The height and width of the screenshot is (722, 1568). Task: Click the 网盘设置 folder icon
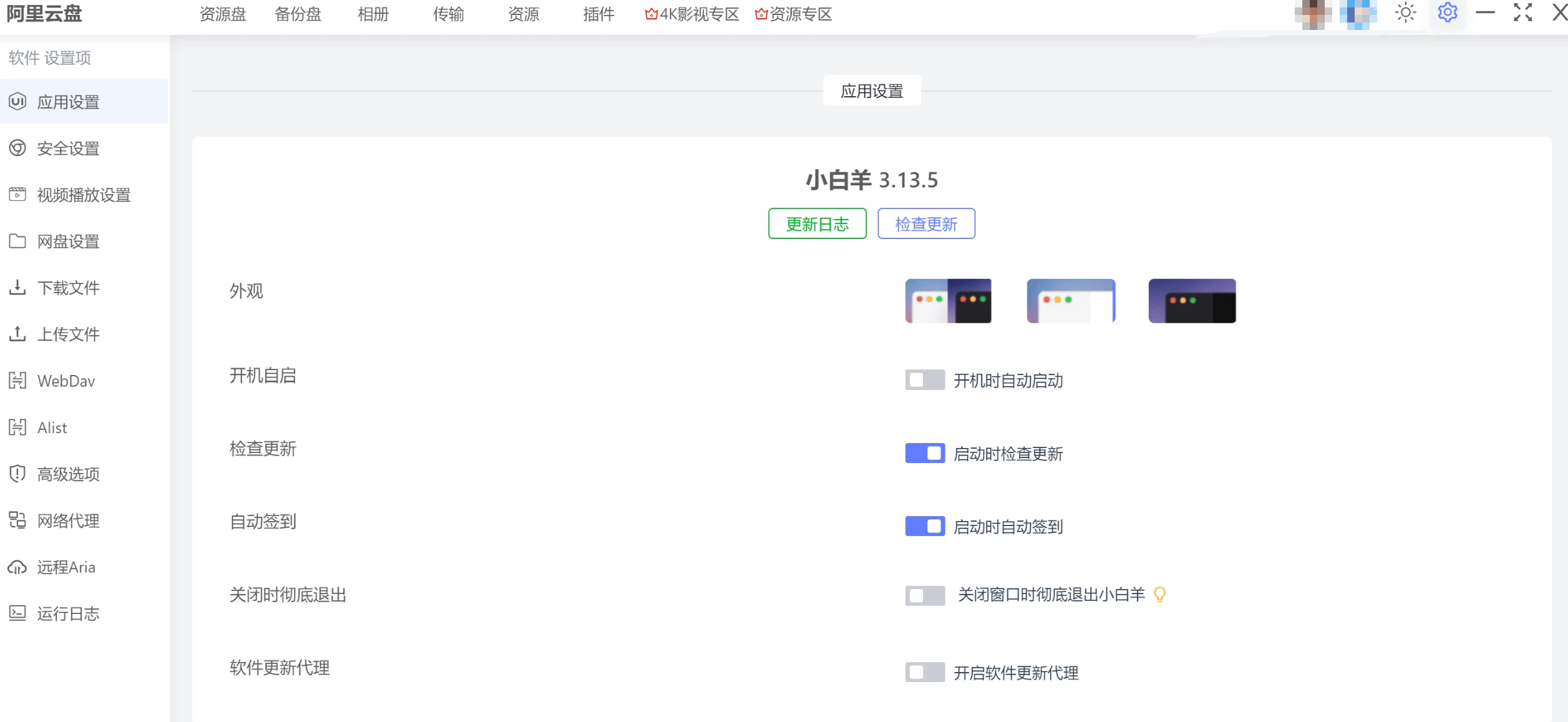coord(17,241)
